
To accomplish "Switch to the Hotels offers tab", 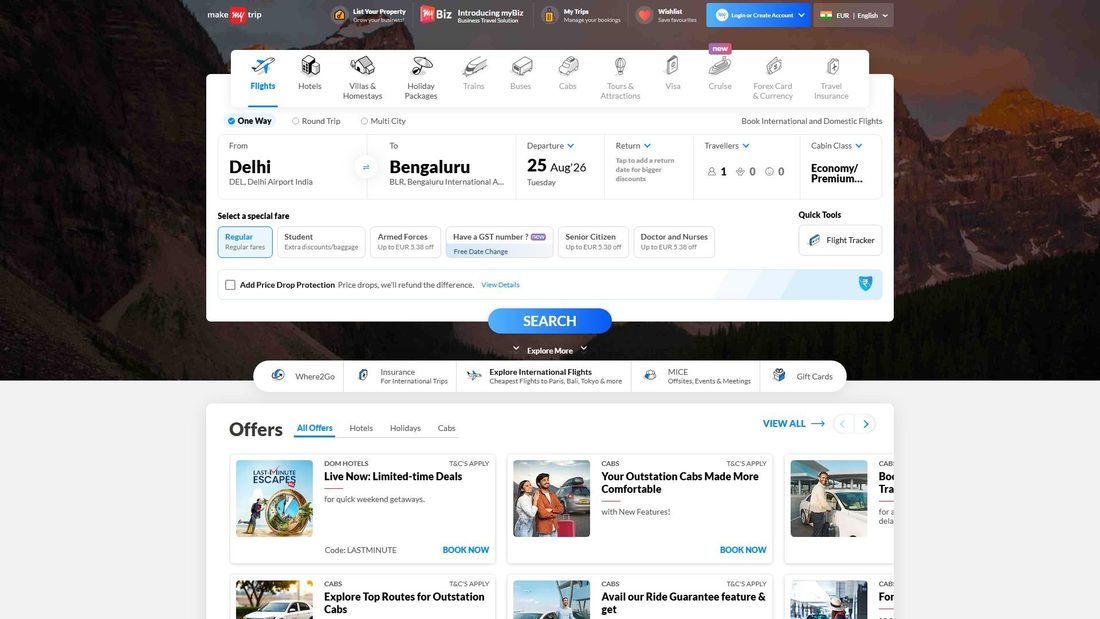I will click(x=361, y=428).
